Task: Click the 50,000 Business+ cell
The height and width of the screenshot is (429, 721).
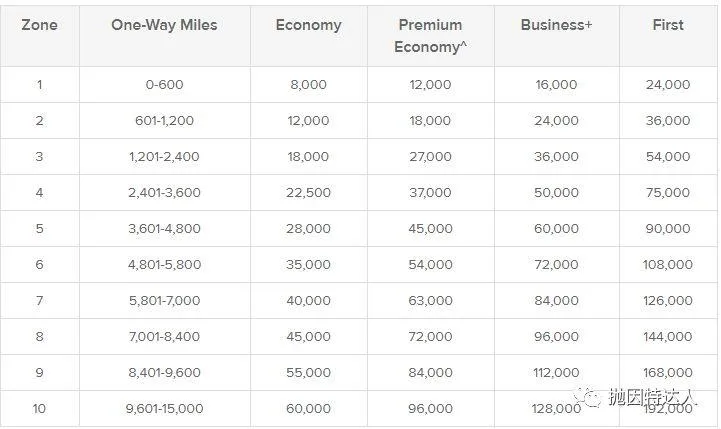Action: pos(556,193)
